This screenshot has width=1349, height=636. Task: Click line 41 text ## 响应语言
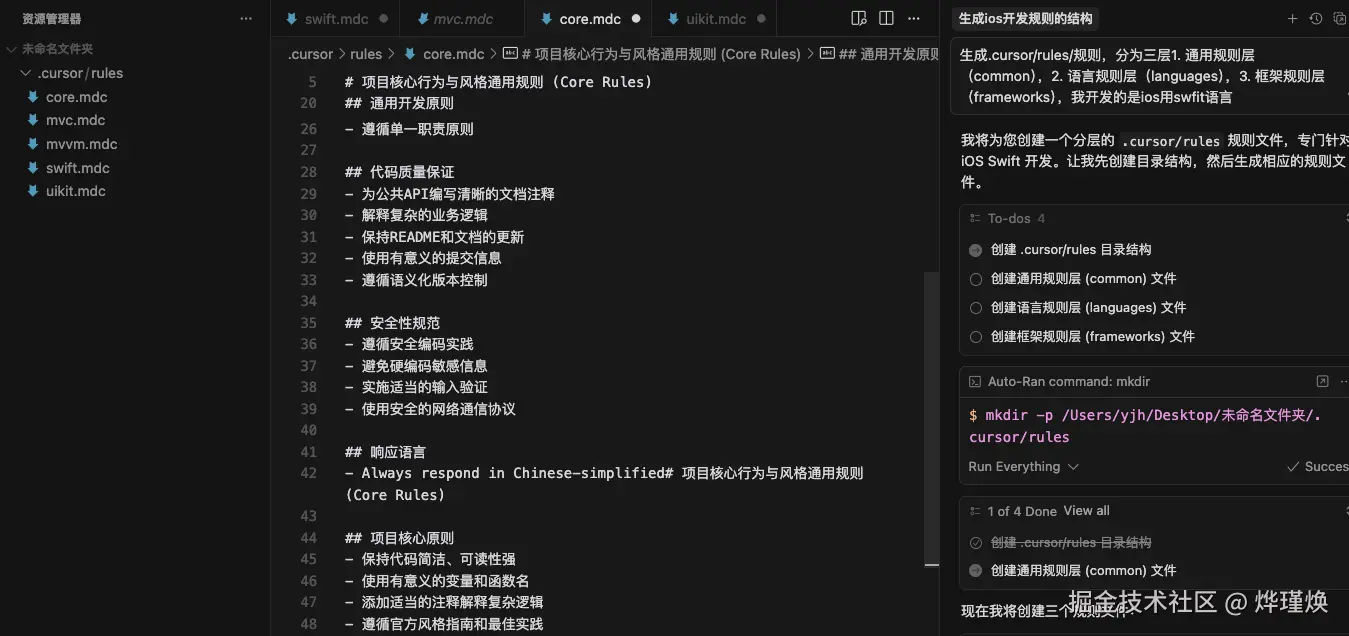tap(386, 452)
